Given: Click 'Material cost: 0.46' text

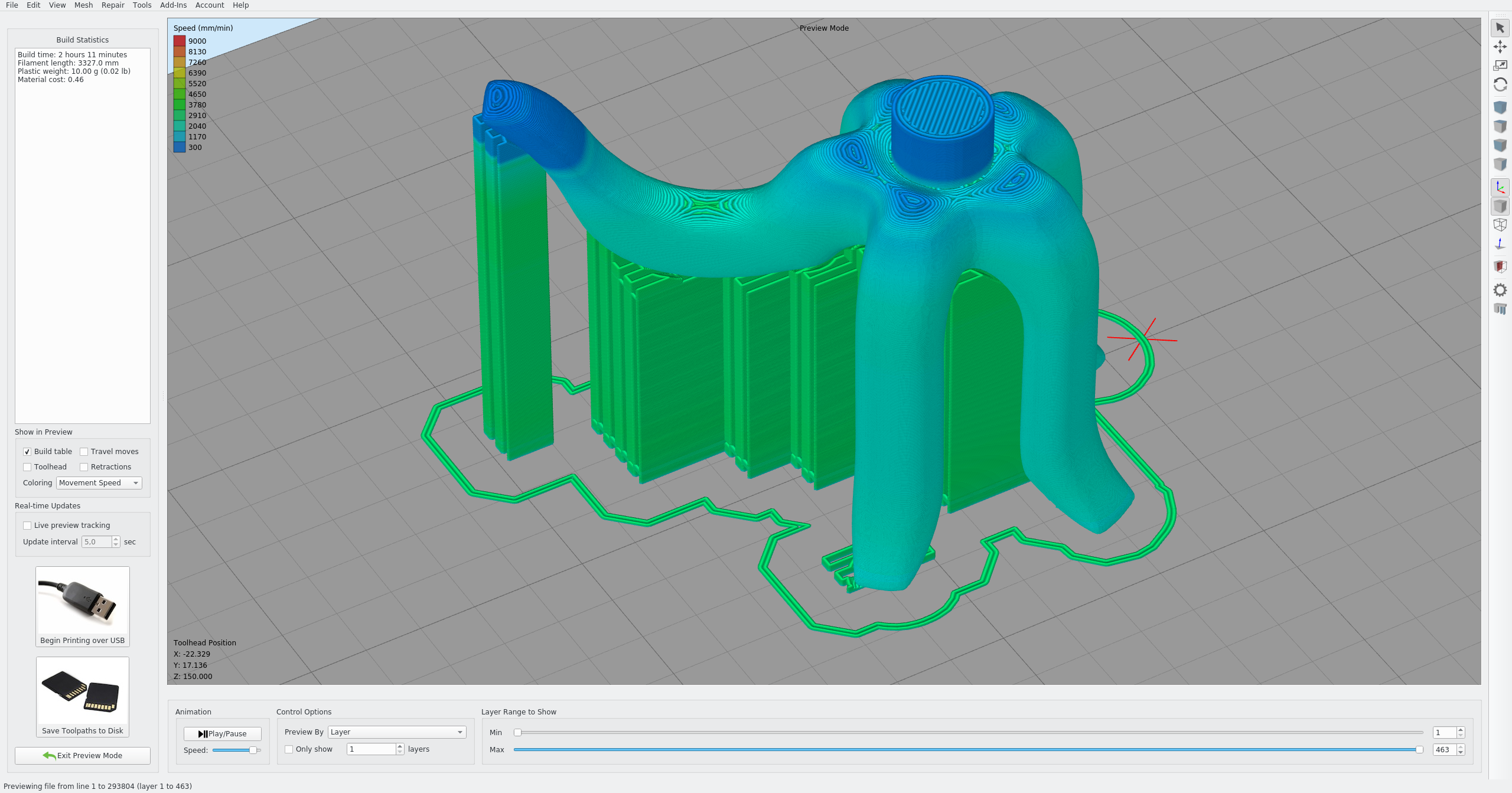Looking at the screenshot, I should tap(51, 80).
